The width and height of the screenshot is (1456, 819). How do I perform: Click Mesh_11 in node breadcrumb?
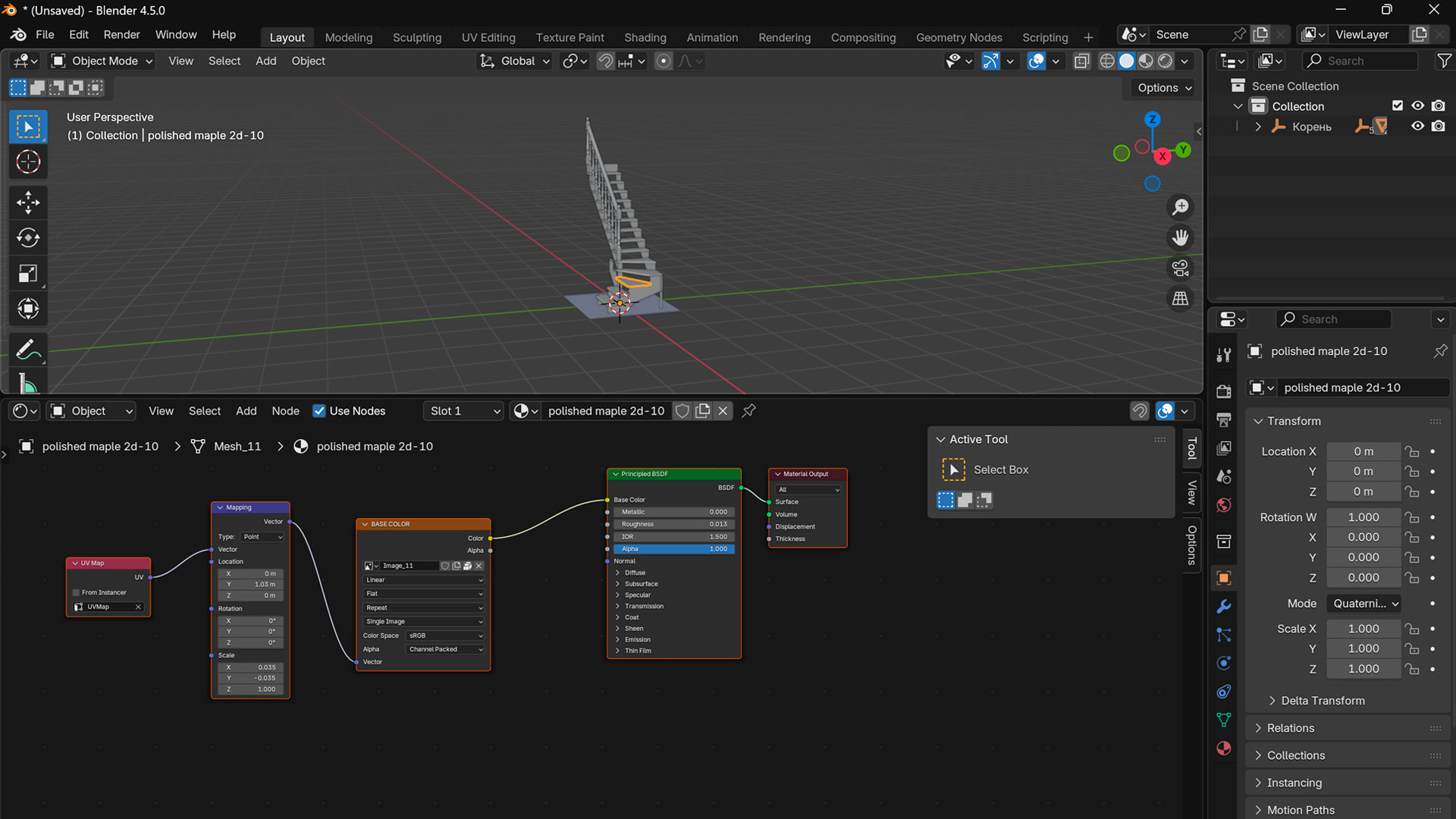(x=237, y=446)
